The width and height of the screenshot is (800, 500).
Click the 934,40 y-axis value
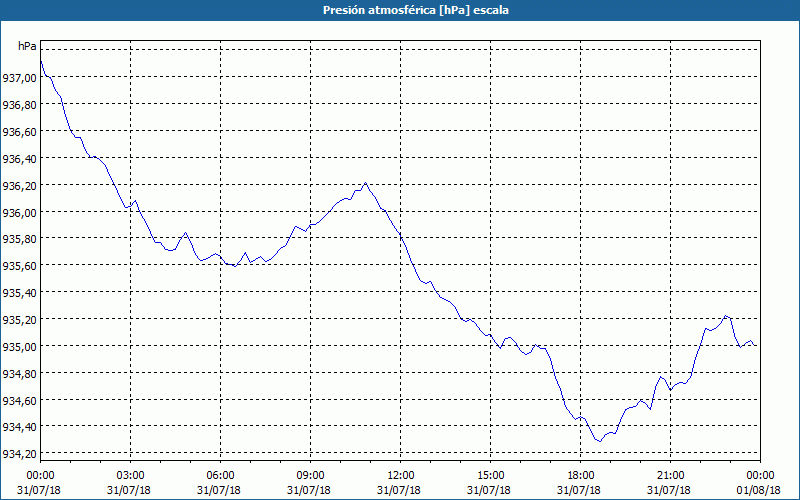pyautogui.click(x=19, y=427)
